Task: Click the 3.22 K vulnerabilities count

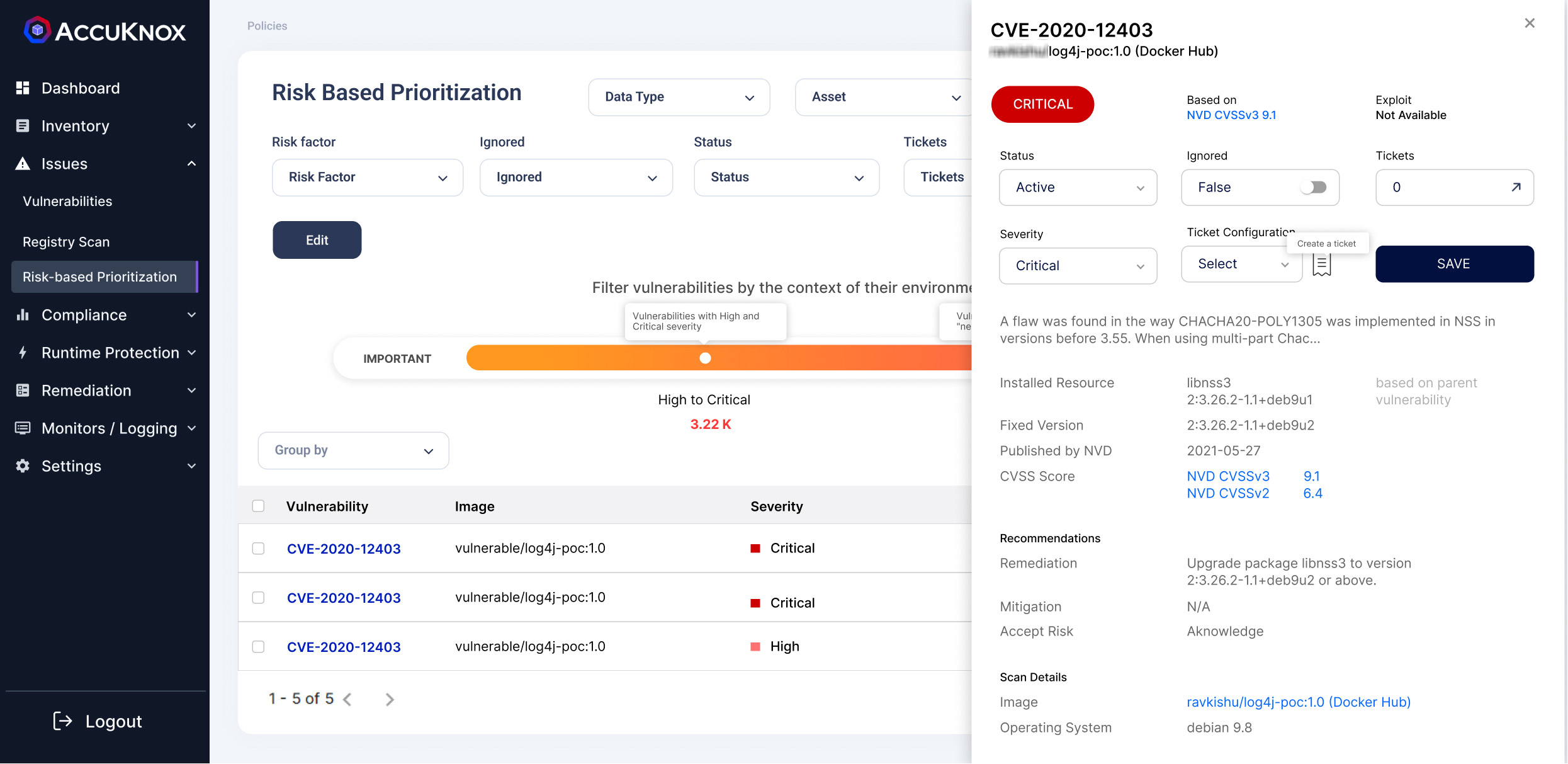Action: 710,424
